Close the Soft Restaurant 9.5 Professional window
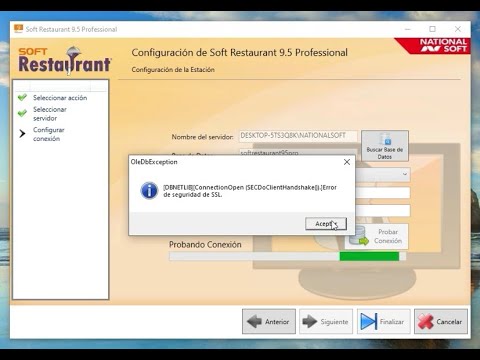Viewport: 480px width, 360px height. click(458, 29)
